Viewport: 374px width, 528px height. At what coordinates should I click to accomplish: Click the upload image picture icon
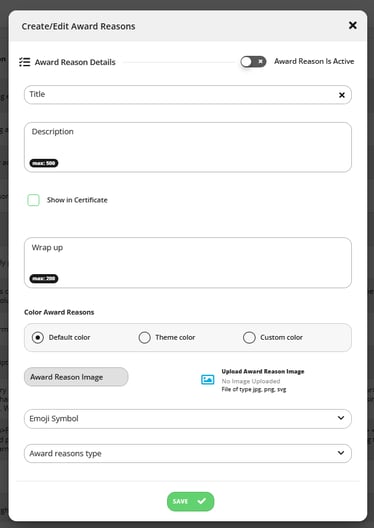click(207, 380)
